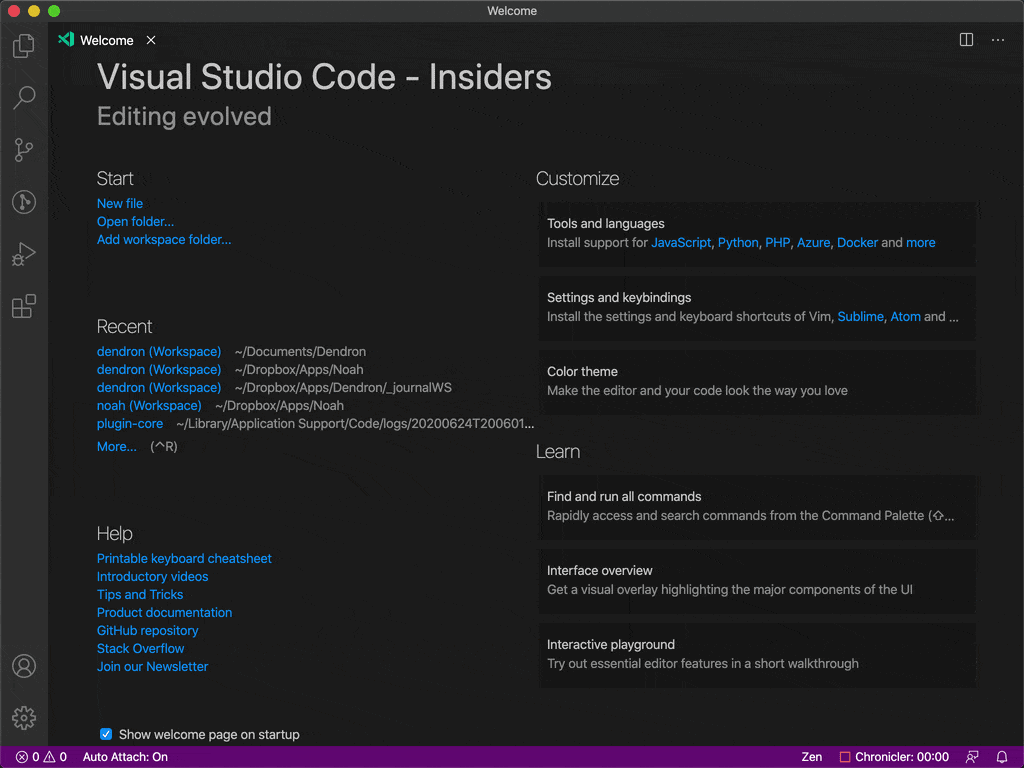The height and width of the screenshot is (768, 1024).
Task: Install Python language support
Action: click(738, 242)
